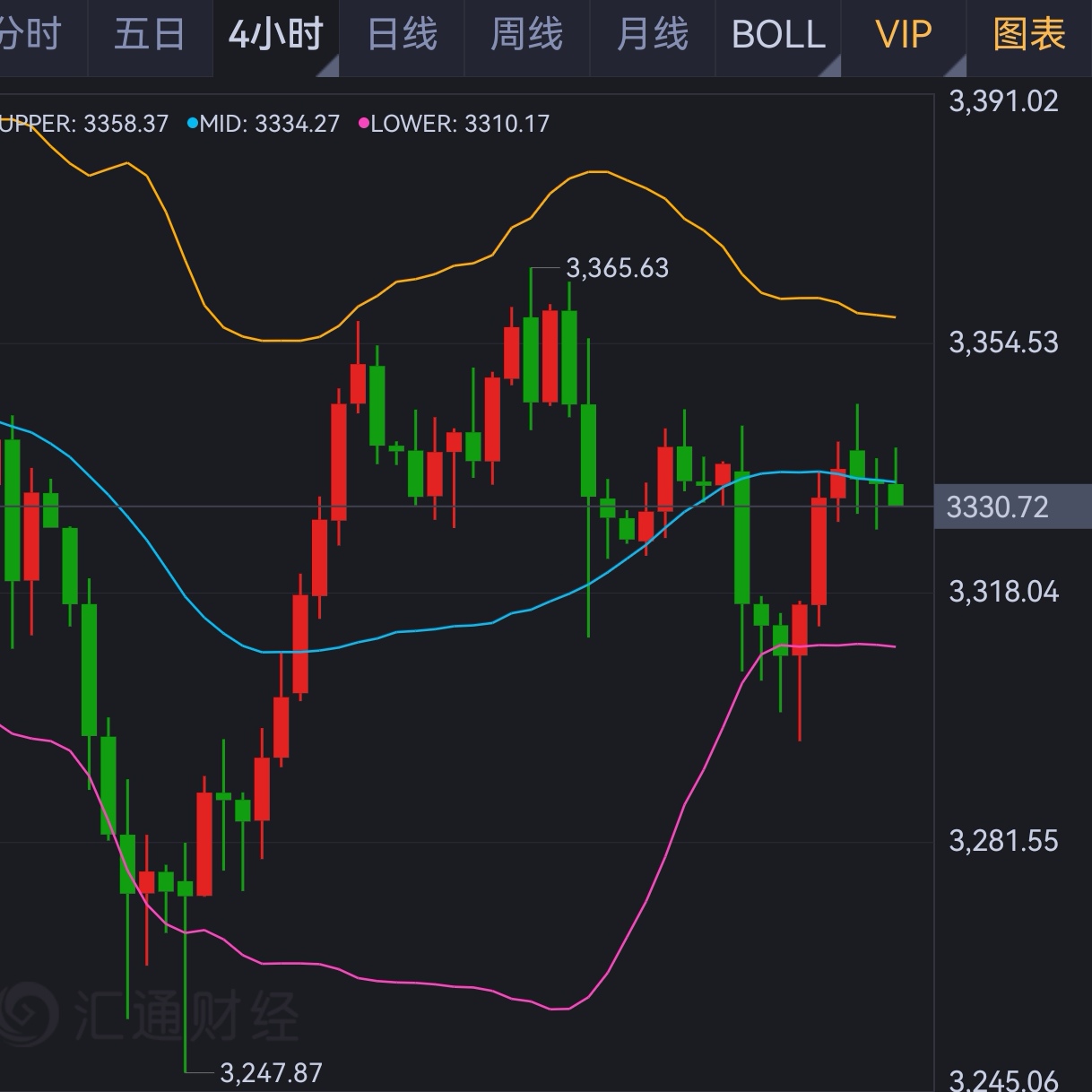Click the blue MID legend dot
Screen dimensions: 1092x1092
click(x=192, y=124)
